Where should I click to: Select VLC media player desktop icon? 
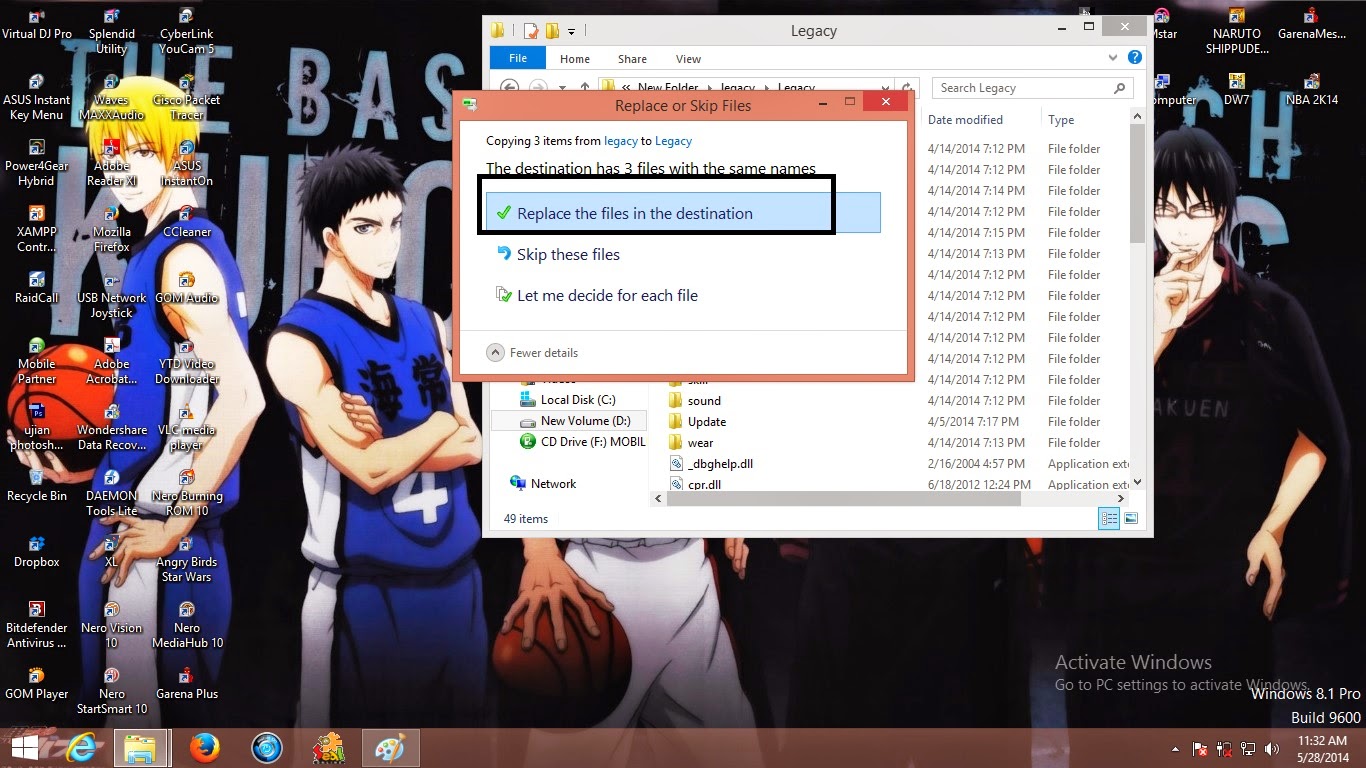pyautogui.click(x=187, y=428)
